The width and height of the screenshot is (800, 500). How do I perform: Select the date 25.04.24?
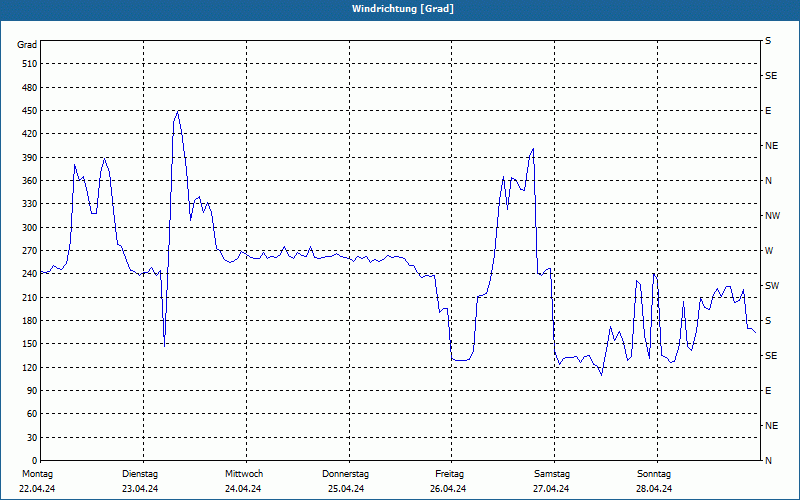point(346,489)
